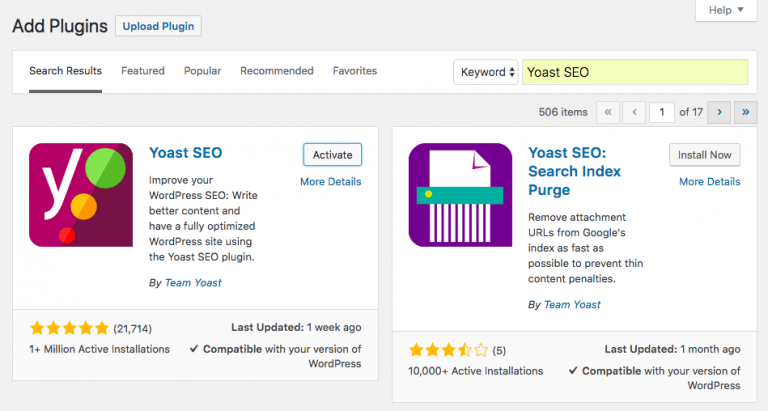
Task: Click the previous page arrow
Action: coord(633,113)
